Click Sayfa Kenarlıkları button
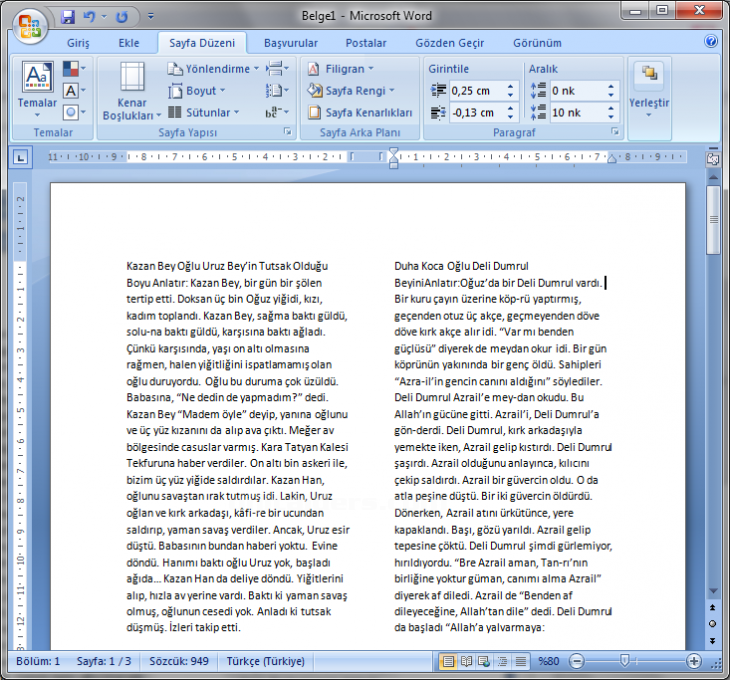The image size is (730, 680). click(360, 112)
